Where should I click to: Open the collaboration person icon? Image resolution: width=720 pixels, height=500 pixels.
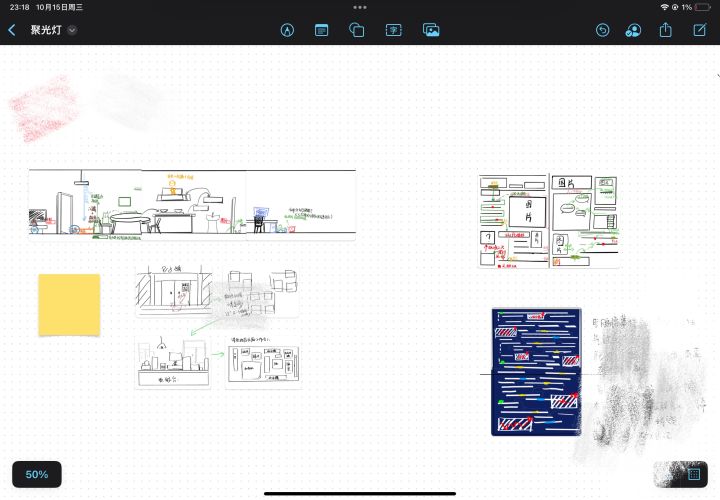(633, 30)
